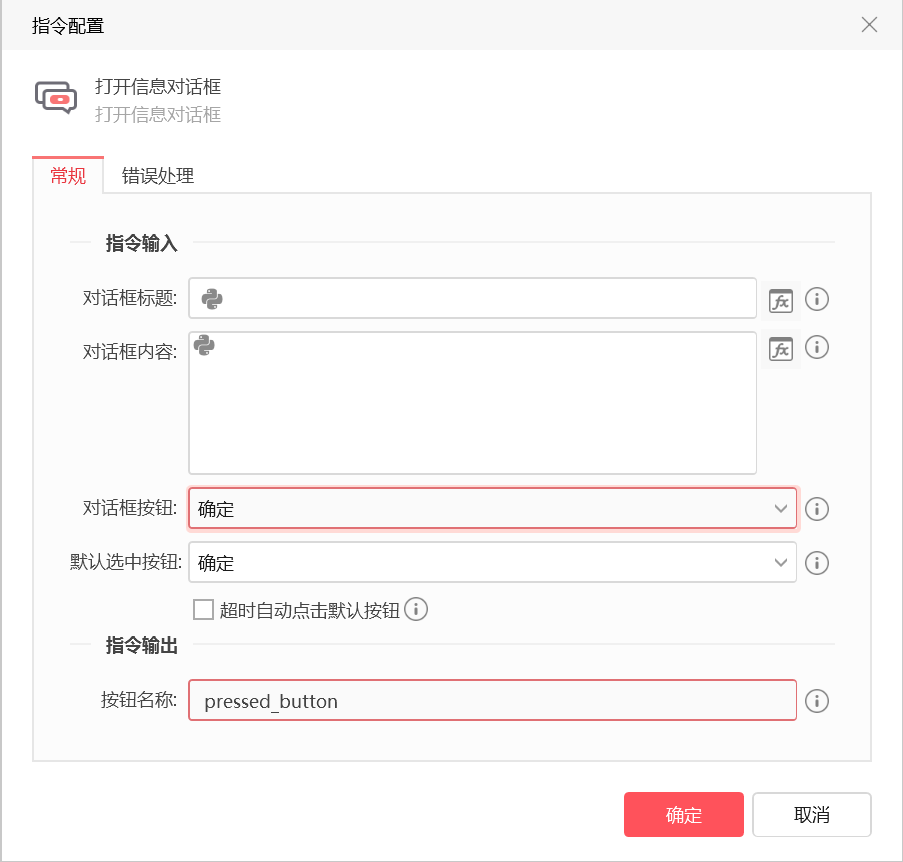Confirm with the red 确定 button
The height and width of the screenshot is (862, 903).
[684, 814]
